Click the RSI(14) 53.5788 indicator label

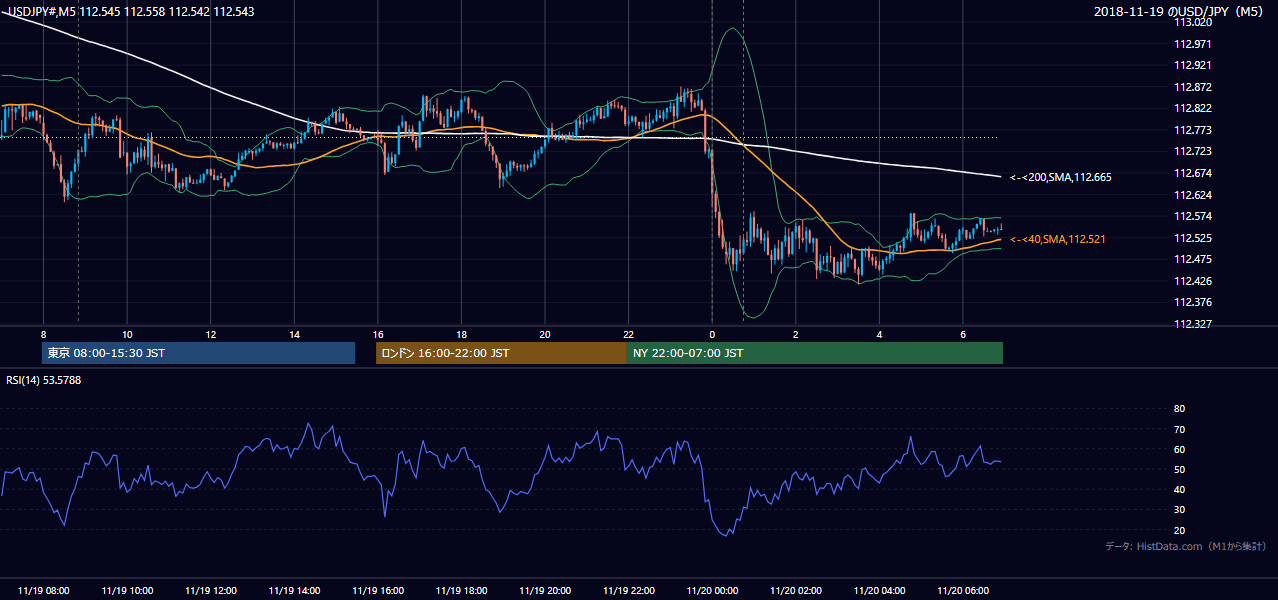coord(44,380)
